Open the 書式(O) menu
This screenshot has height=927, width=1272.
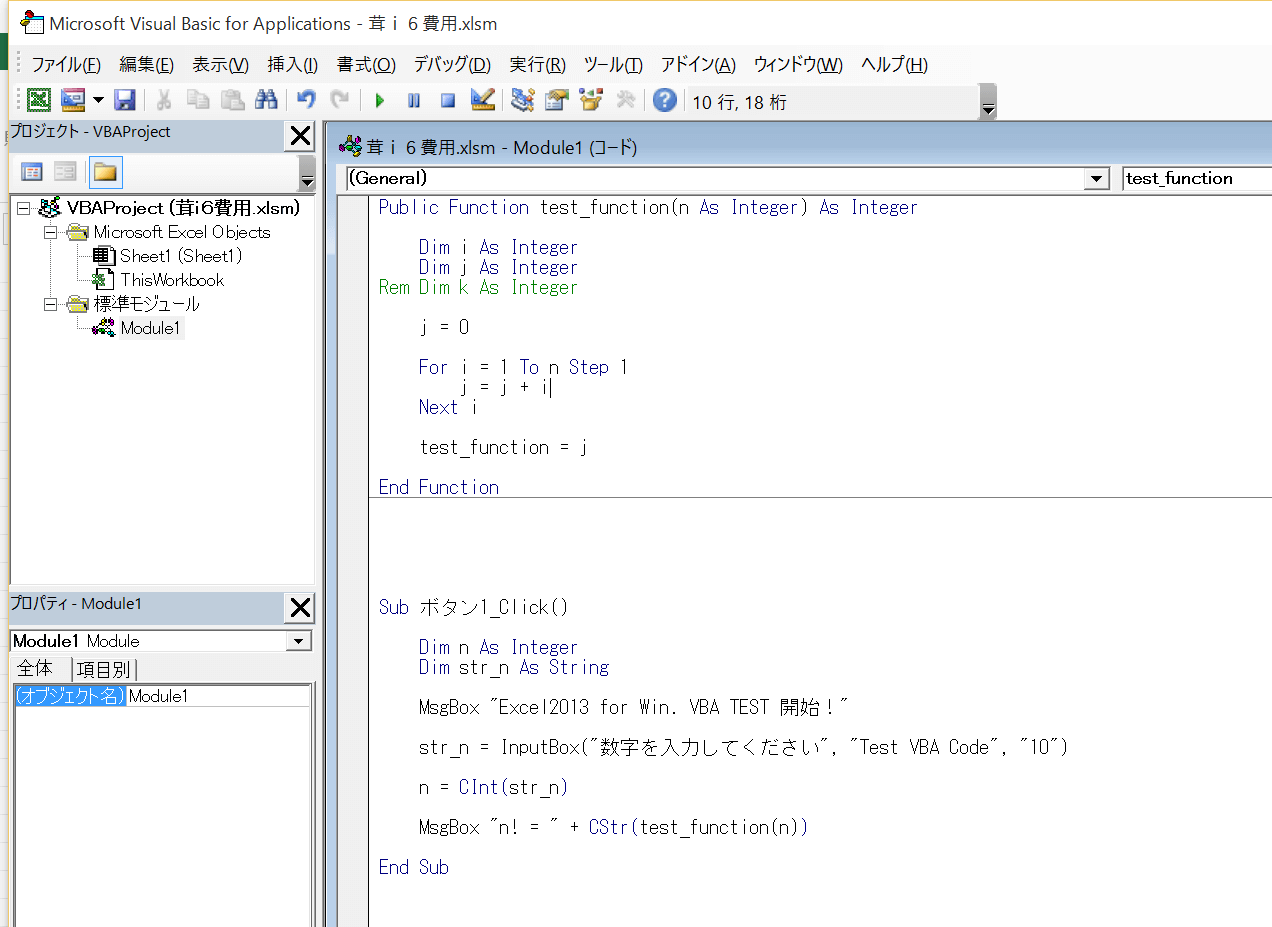(367, 64)
